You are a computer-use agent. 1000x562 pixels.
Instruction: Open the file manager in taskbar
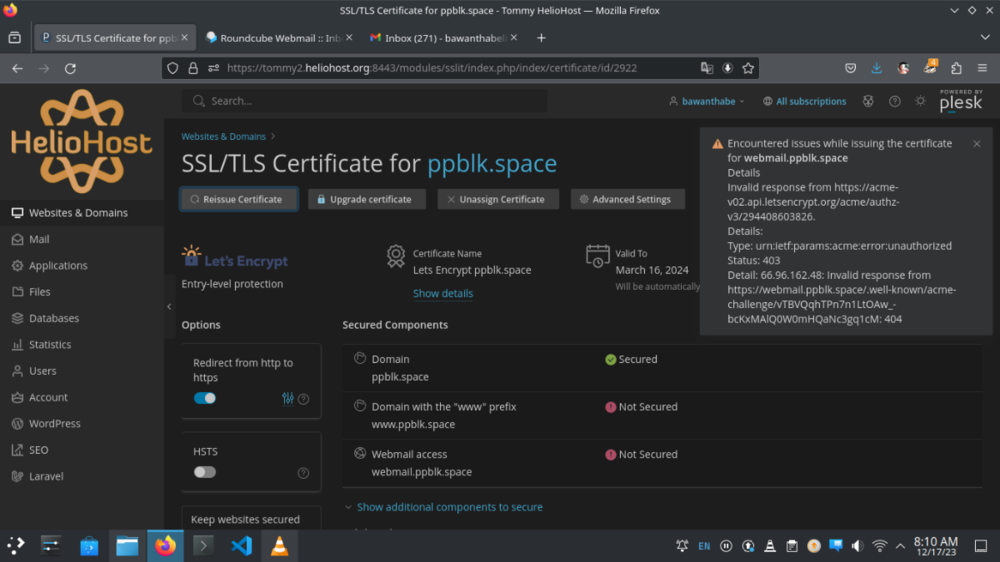pyautogui.click(x=127, y=546)
